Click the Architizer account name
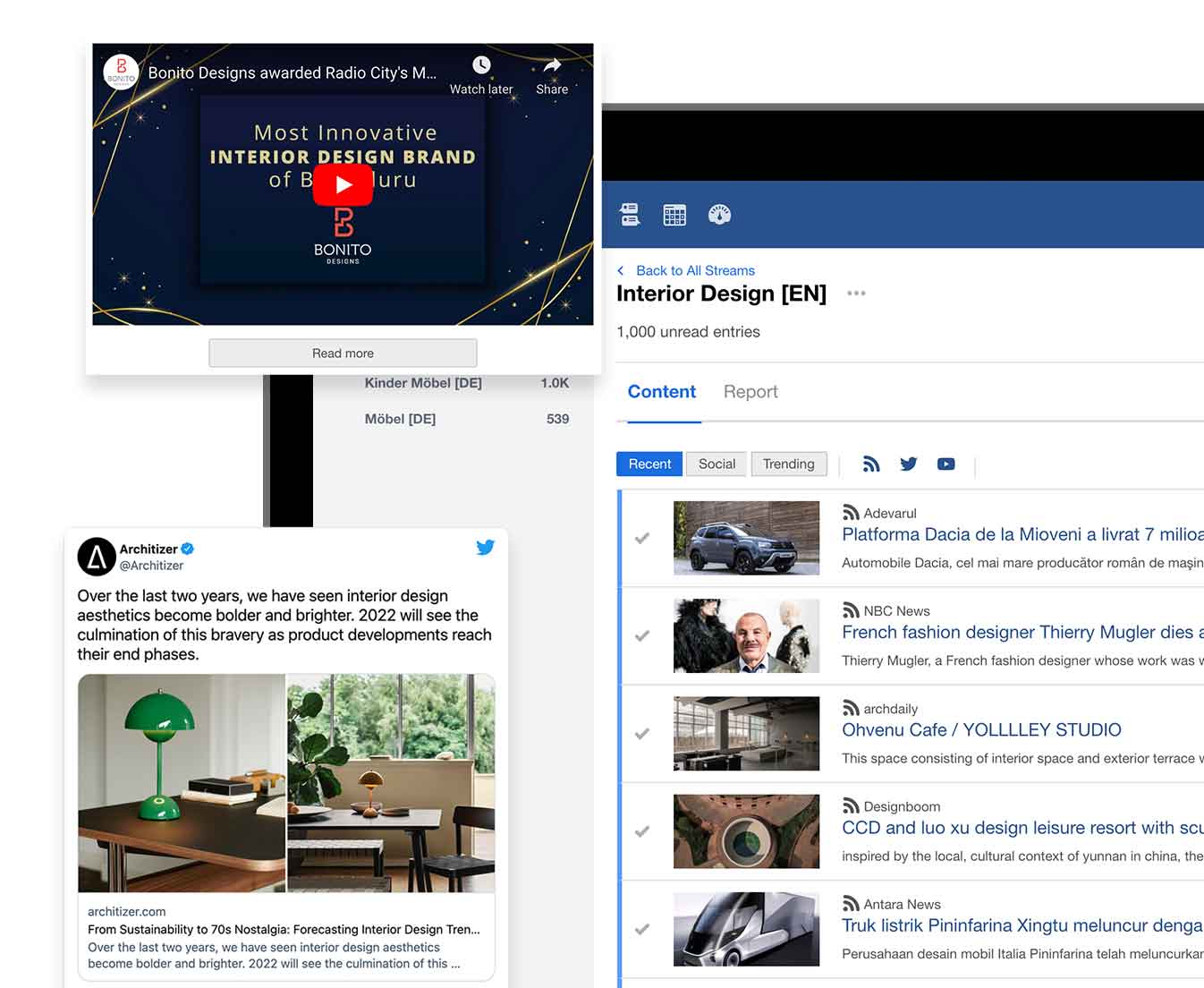This screenshot has height=988, width=1204. [148, 549]
